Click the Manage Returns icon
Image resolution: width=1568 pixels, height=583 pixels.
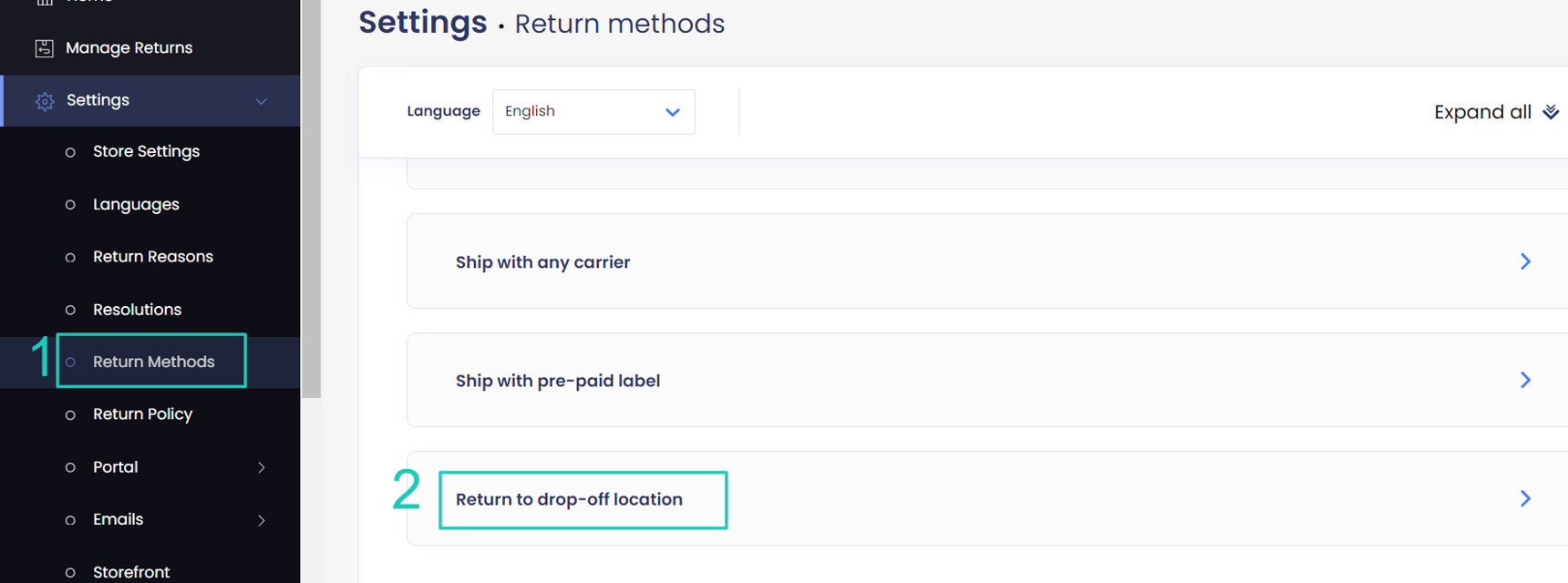(44, 48)
